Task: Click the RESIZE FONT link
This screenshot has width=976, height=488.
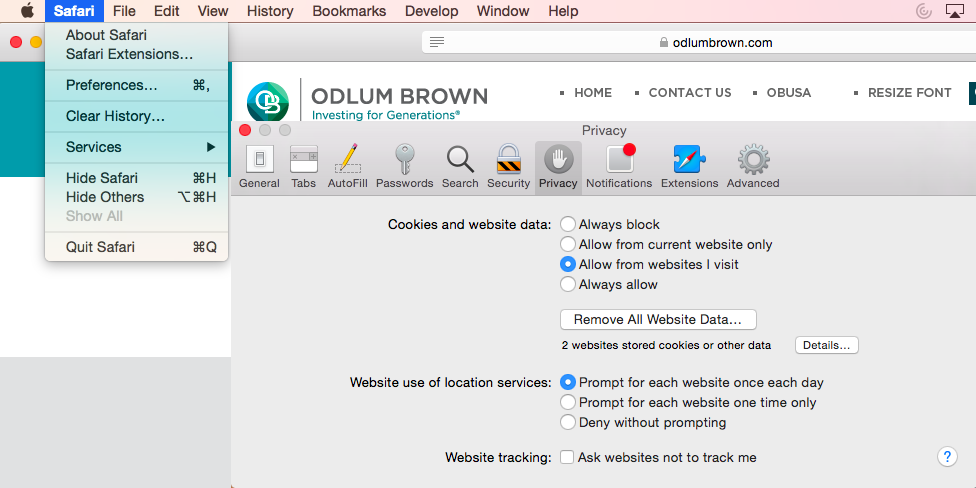Action: pos(909,93)
